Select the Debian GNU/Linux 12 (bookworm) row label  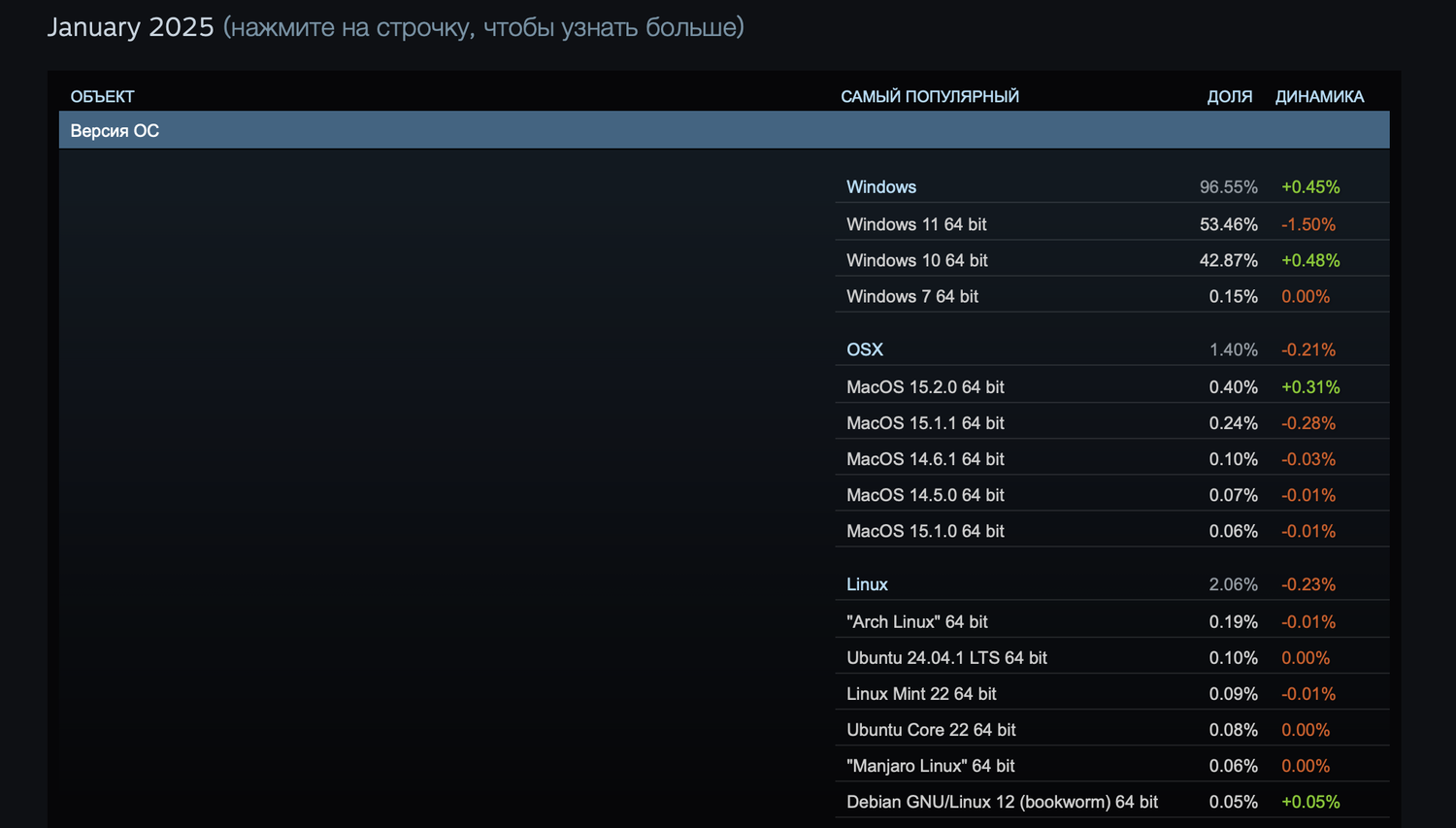tap(1002, 802)
